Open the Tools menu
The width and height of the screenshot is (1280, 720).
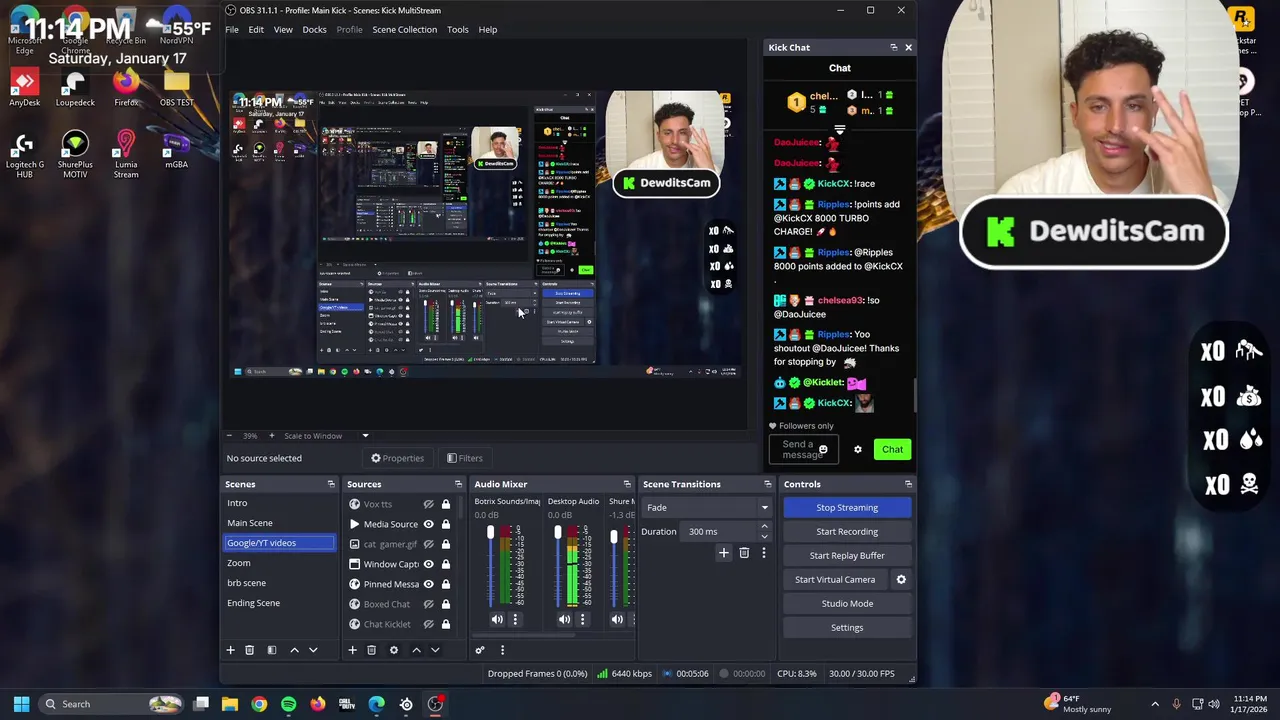(457, 29)
